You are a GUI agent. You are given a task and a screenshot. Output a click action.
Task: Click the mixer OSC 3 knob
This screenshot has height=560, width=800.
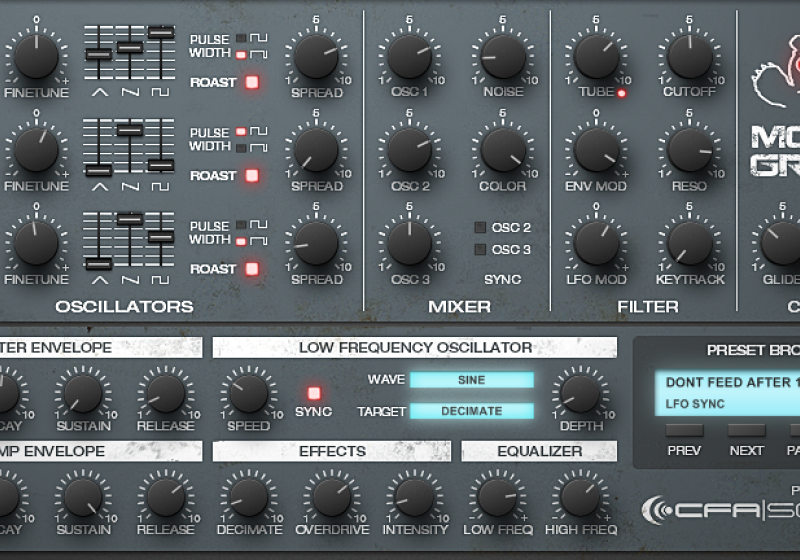[410, 243]
